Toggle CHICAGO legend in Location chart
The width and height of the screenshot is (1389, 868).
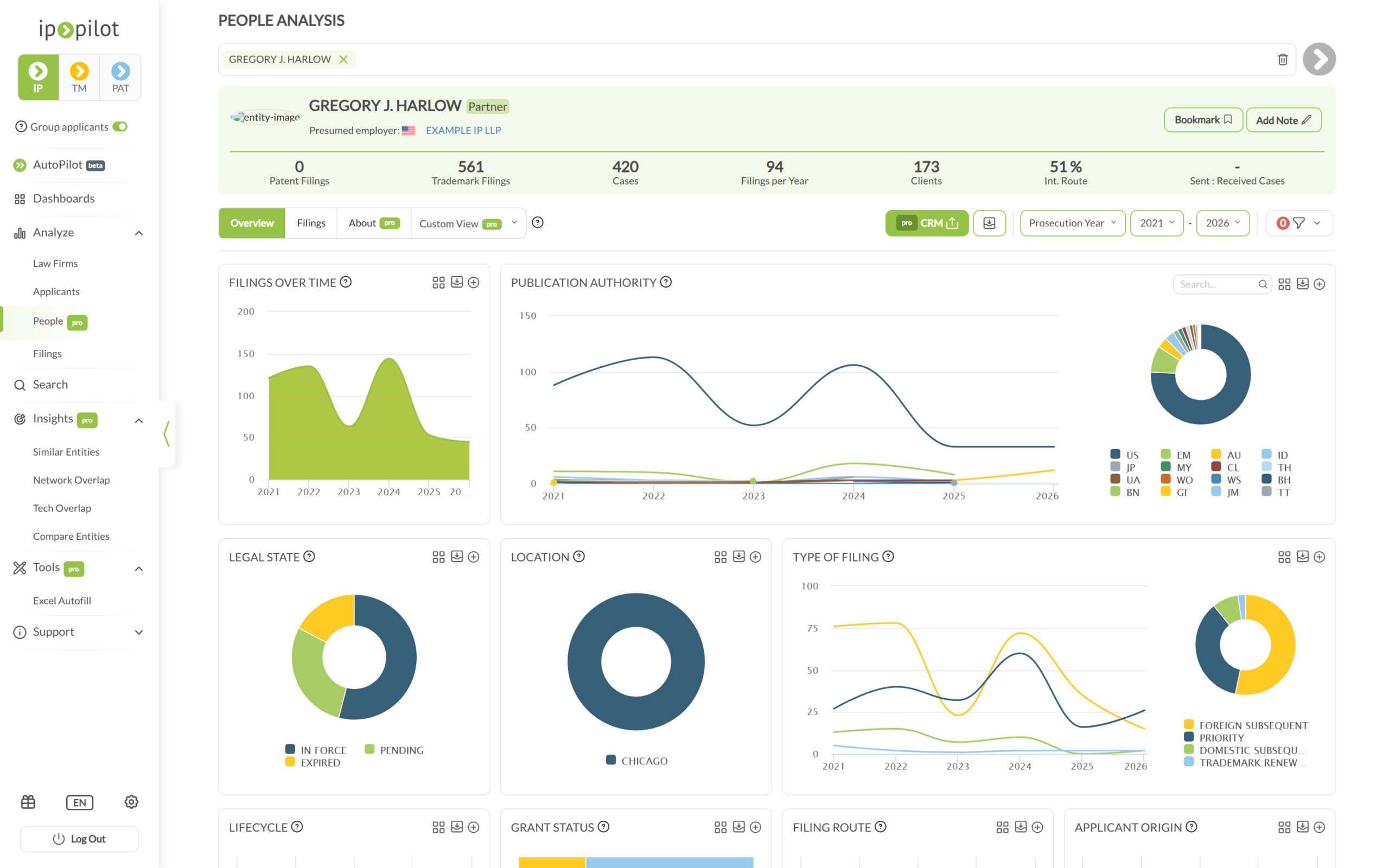[636, 761]
